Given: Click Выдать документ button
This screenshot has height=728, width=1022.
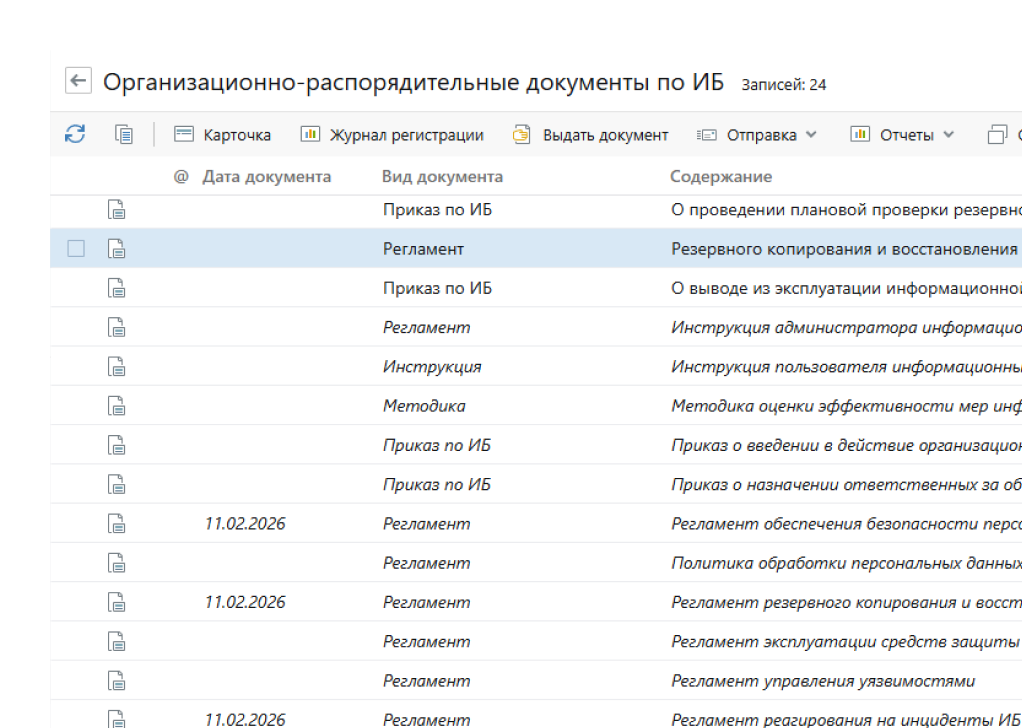Looking at the screenshot, I should (591, 135).
